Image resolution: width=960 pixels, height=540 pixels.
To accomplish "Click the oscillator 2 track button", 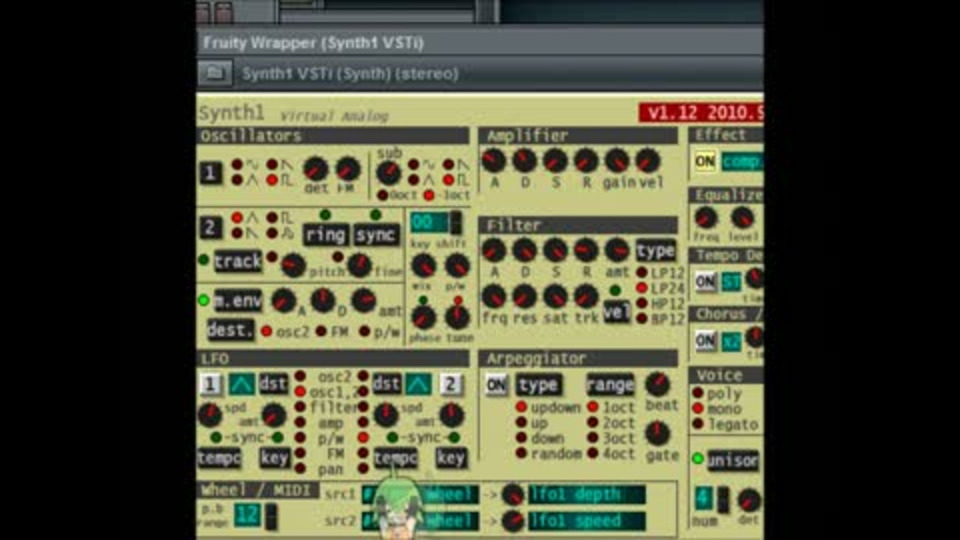I will point(238,261).
